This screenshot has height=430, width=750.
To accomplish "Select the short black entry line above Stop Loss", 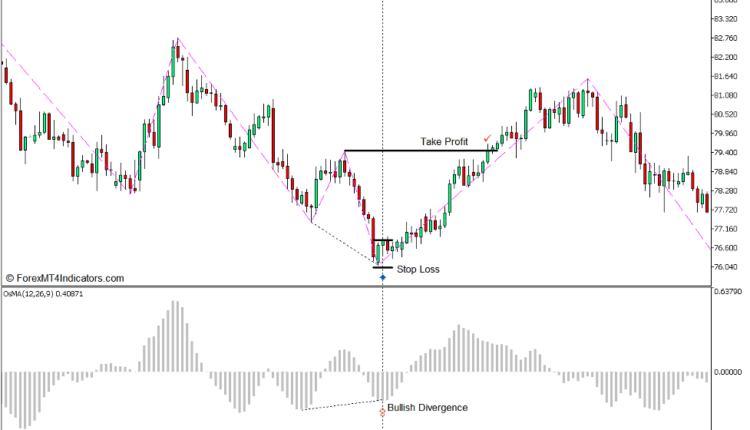I will 382,240.
